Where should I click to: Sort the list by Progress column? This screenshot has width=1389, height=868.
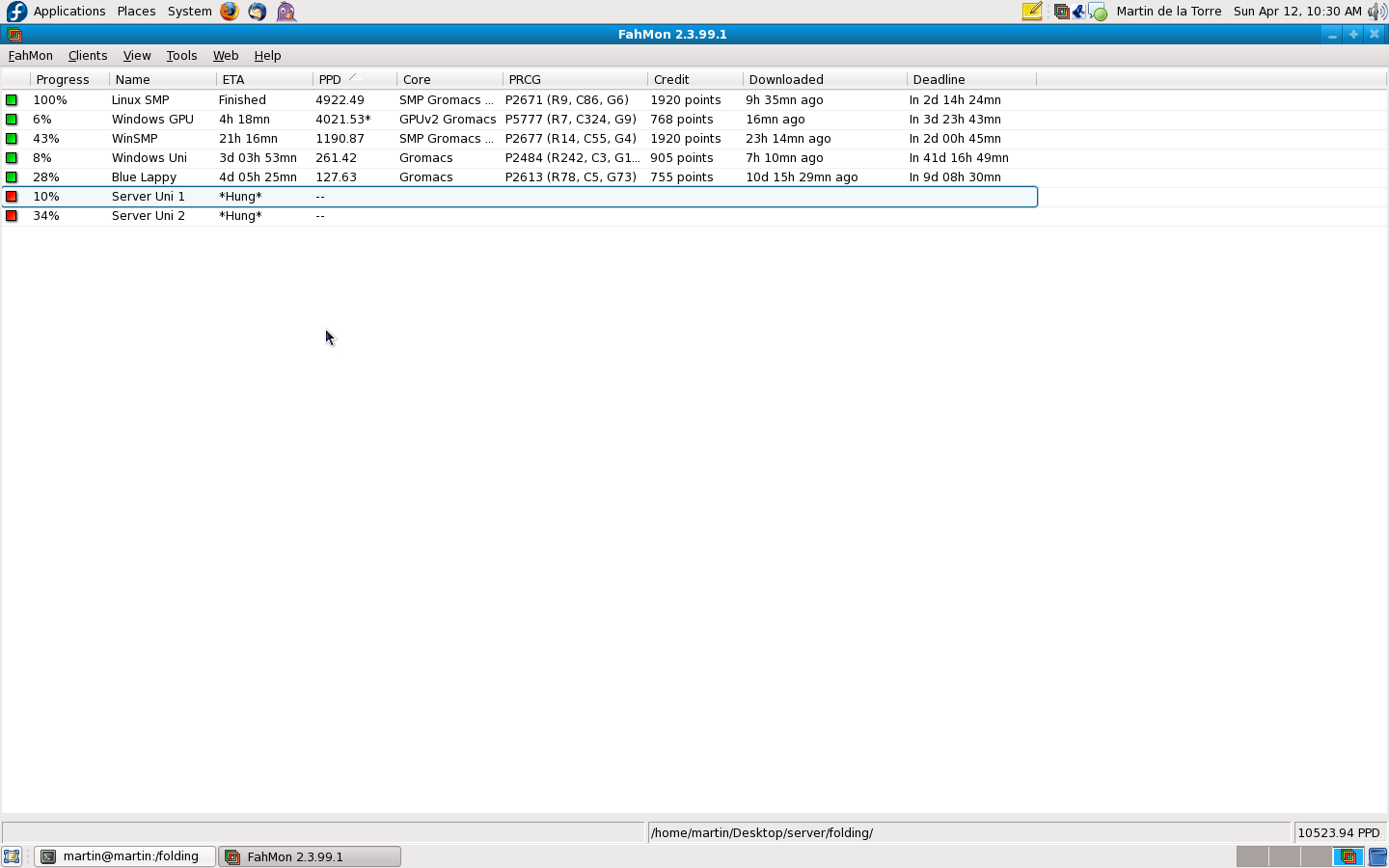pyautogui.click(x=63, y=80)
